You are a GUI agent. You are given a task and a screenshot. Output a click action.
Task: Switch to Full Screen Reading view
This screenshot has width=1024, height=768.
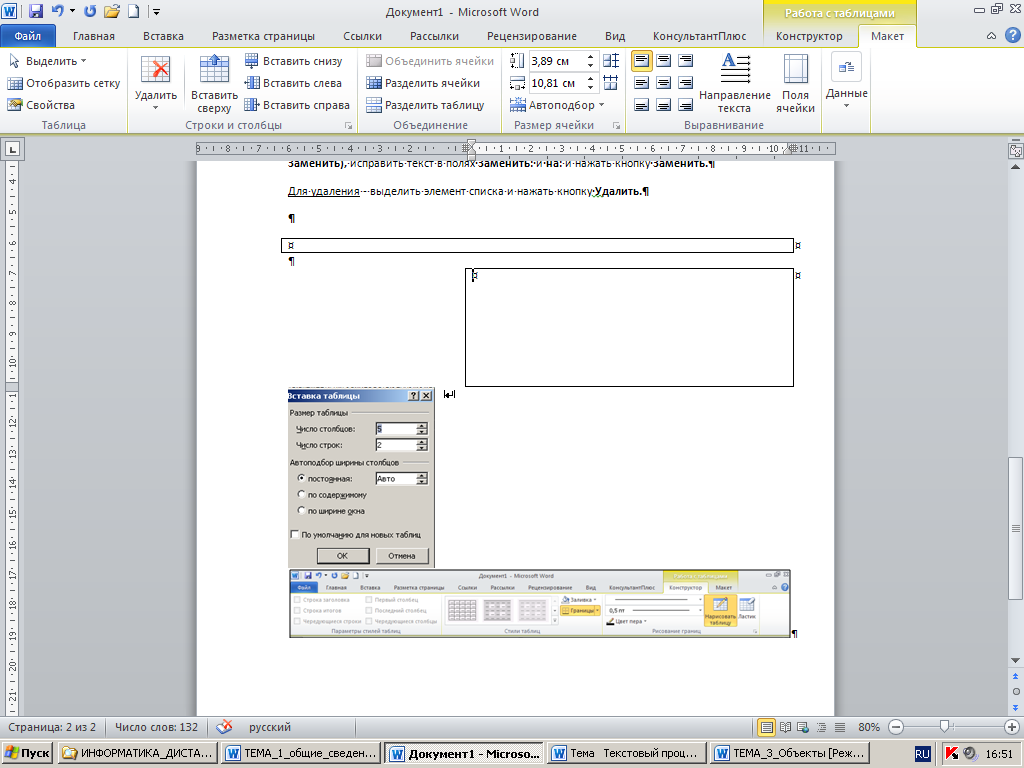click(786, 727)
